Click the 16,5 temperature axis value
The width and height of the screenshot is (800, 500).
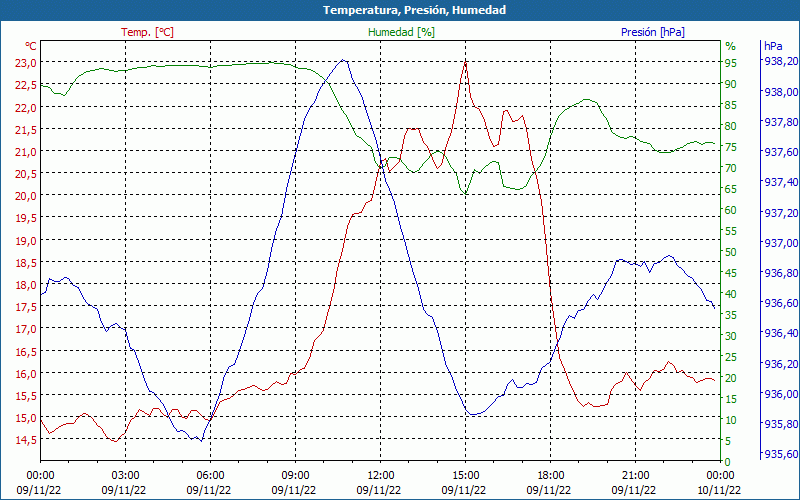[x=26, y=351]
